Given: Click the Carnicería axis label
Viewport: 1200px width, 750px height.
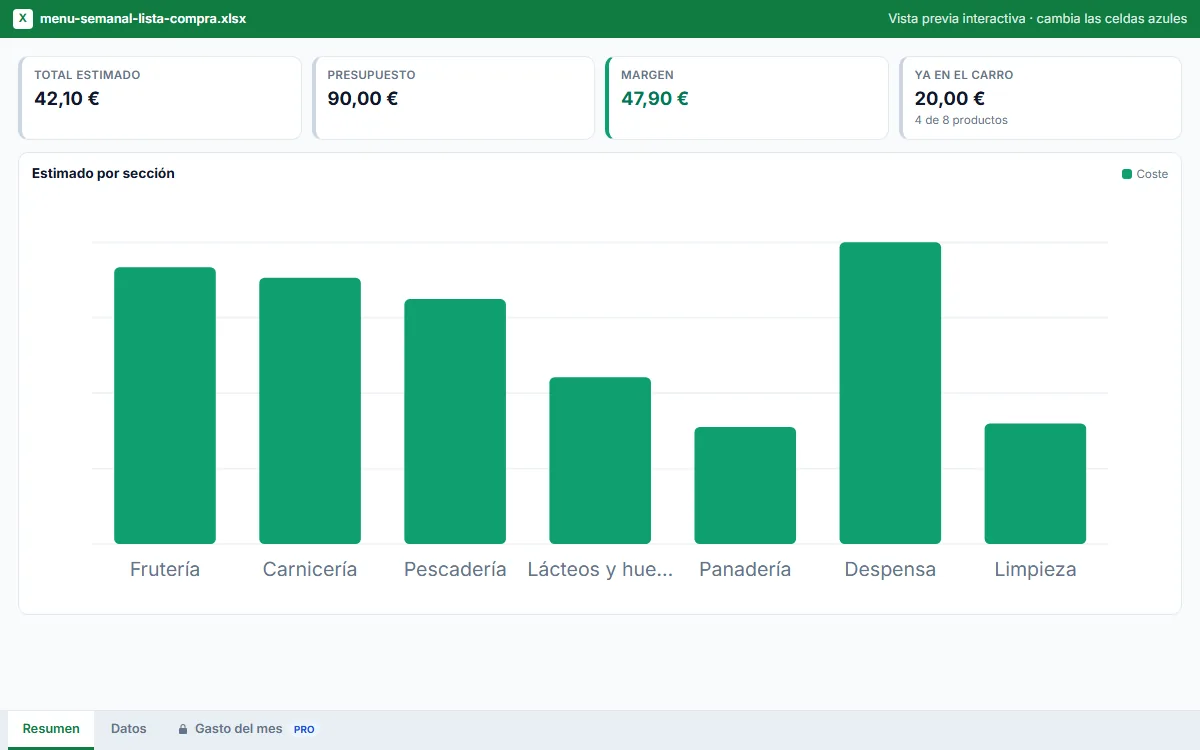Looking at the screenshot, I should coord(310,569).
